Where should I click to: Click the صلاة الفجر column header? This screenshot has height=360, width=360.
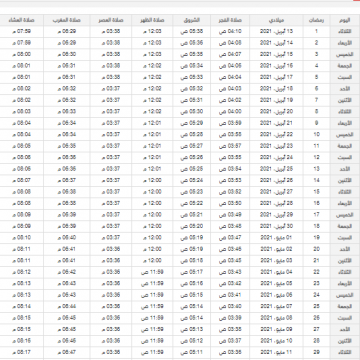coord(230,20)
